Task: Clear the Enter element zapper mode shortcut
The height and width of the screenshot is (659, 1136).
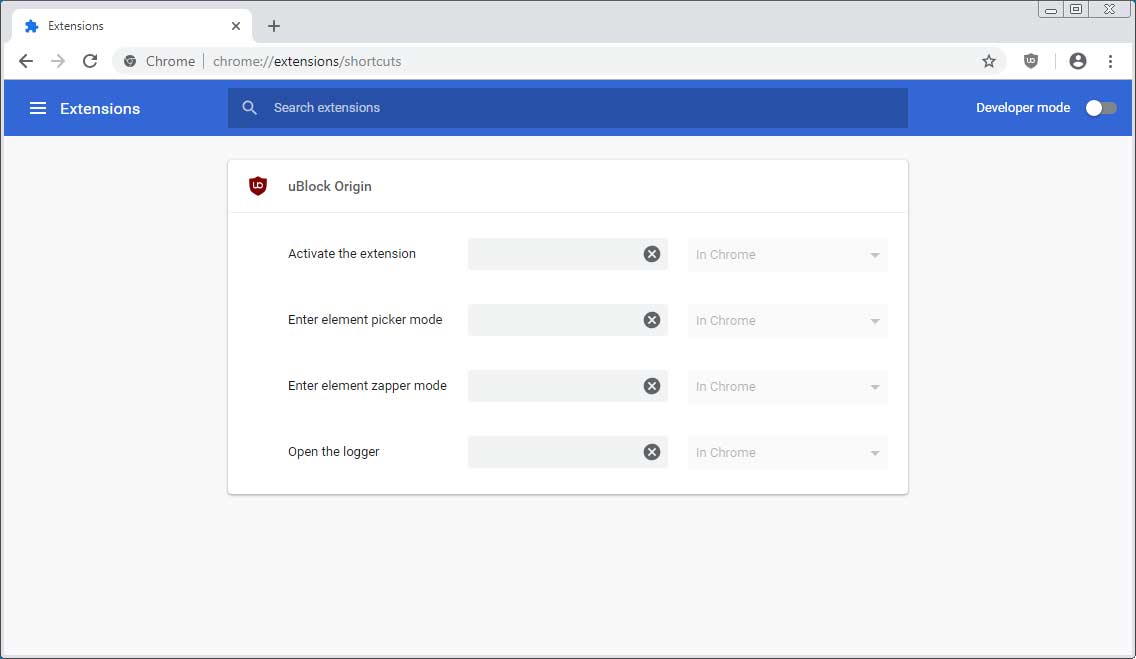Action: [652, 386]
